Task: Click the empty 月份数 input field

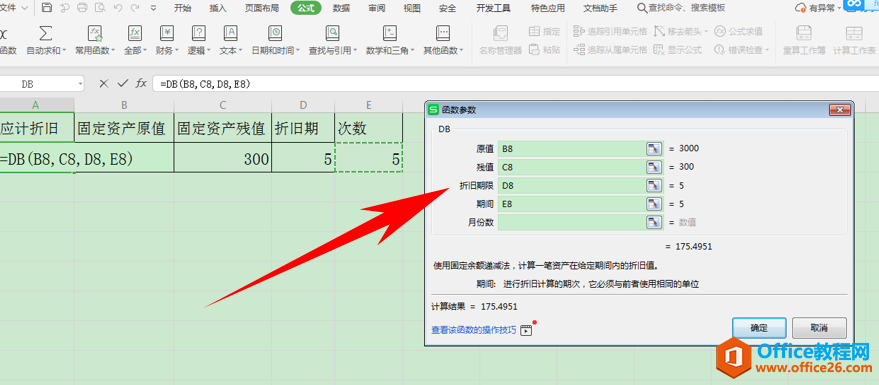Action: tap(572, 222)
